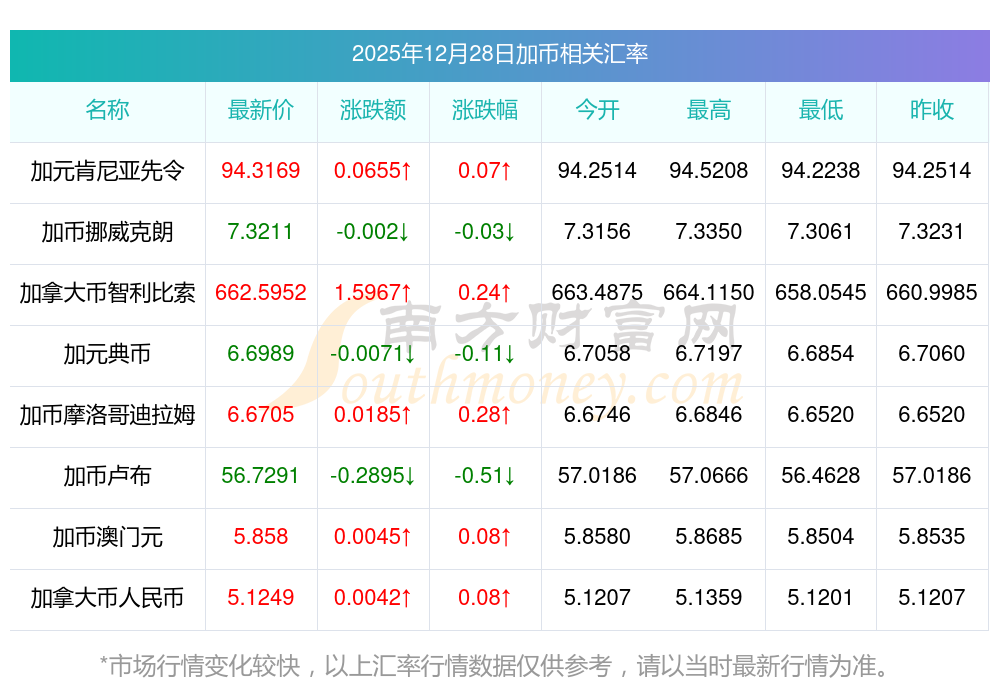
Task: Click the latest price 6.6705
Action: coord(261,415)
